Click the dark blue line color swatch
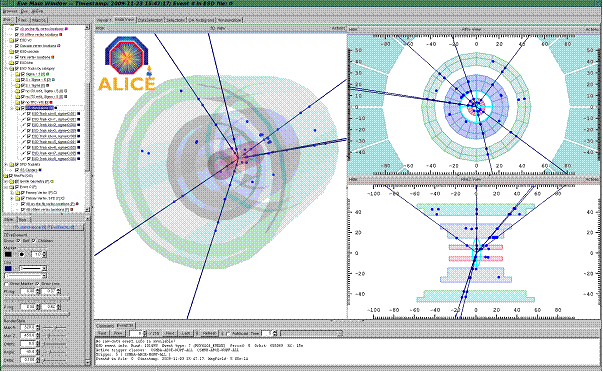The image size is (603, 372). (8, 269)
